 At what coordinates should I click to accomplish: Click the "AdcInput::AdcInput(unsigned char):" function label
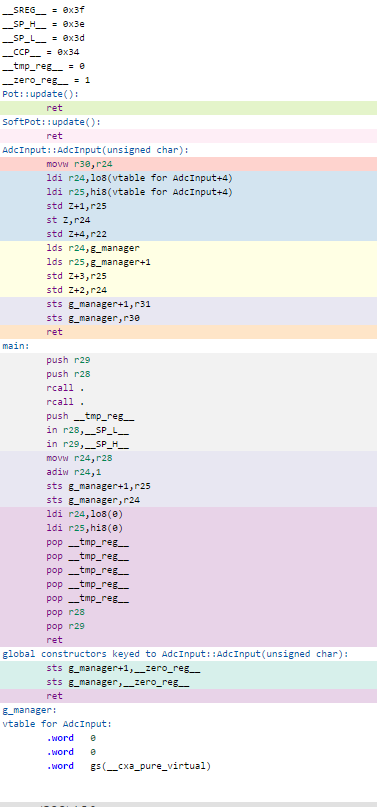click(x=96, y=150)
